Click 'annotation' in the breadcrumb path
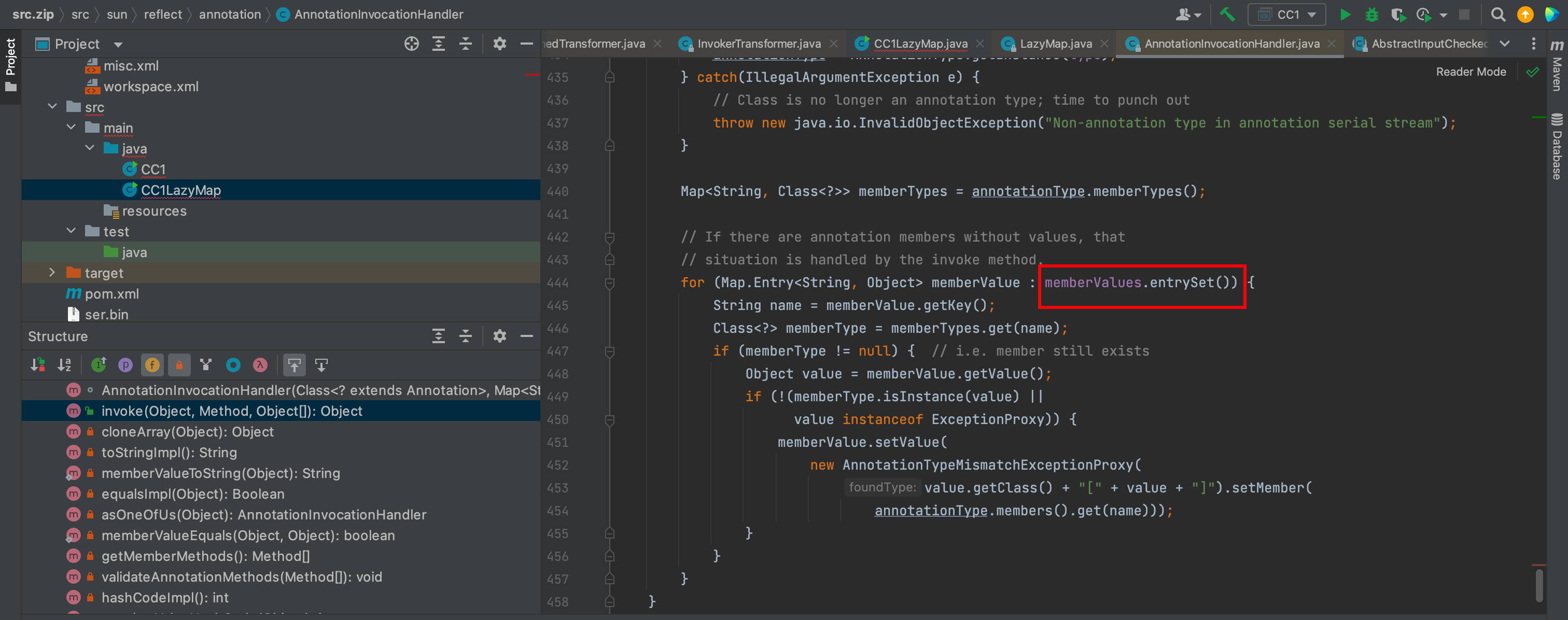The height and width of the screenshot is (620, 1568). [230, 14]
